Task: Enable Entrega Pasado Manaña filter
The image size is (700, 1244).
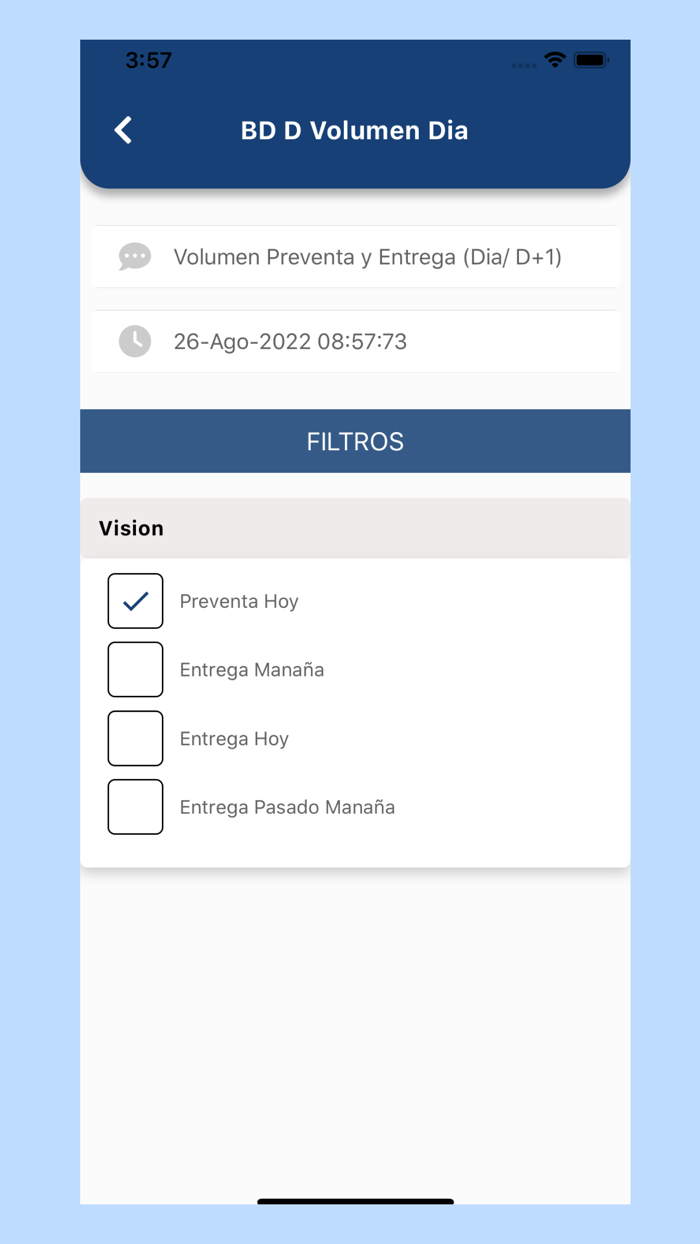Action: click(x=135, y=806)
